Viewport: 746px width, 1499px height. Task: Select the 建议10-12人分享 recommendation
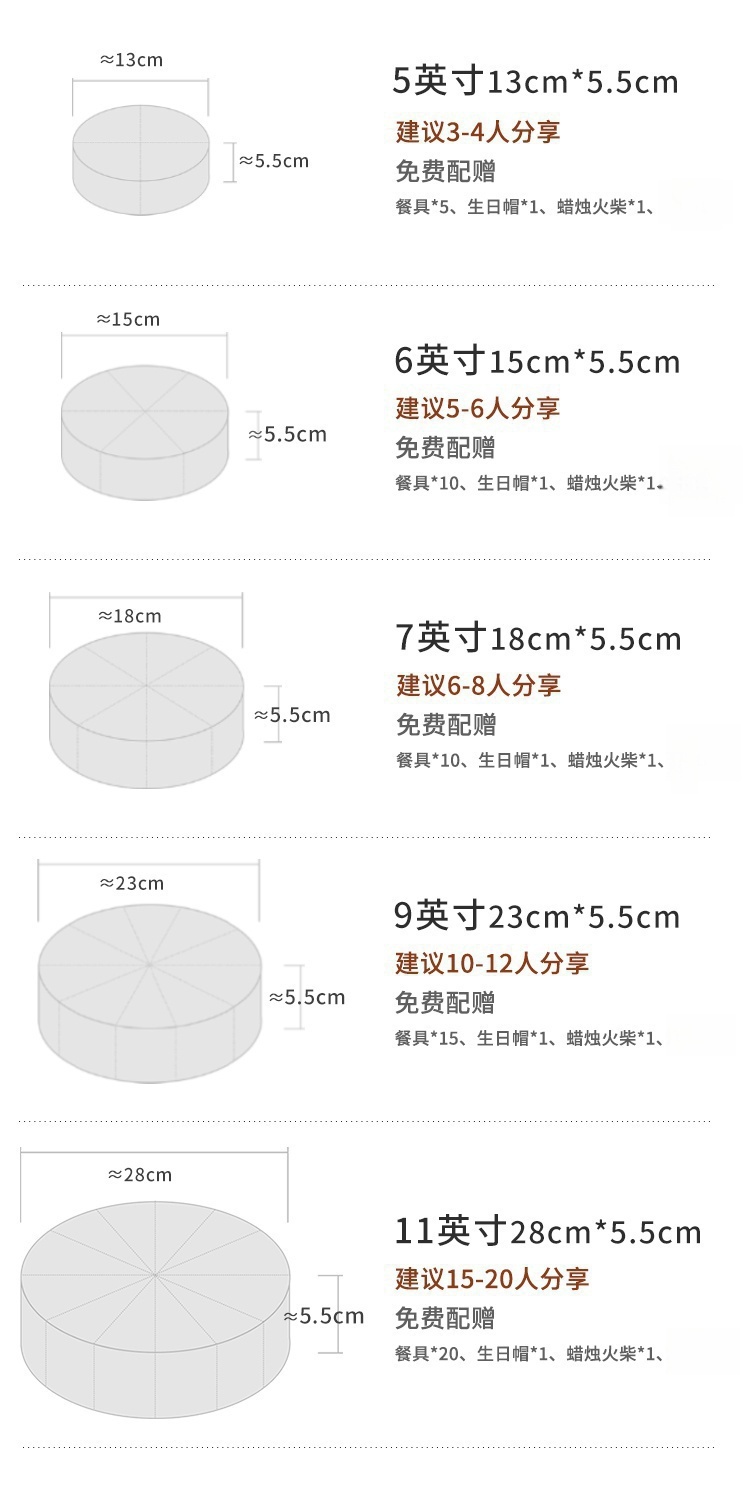(492, 963)
